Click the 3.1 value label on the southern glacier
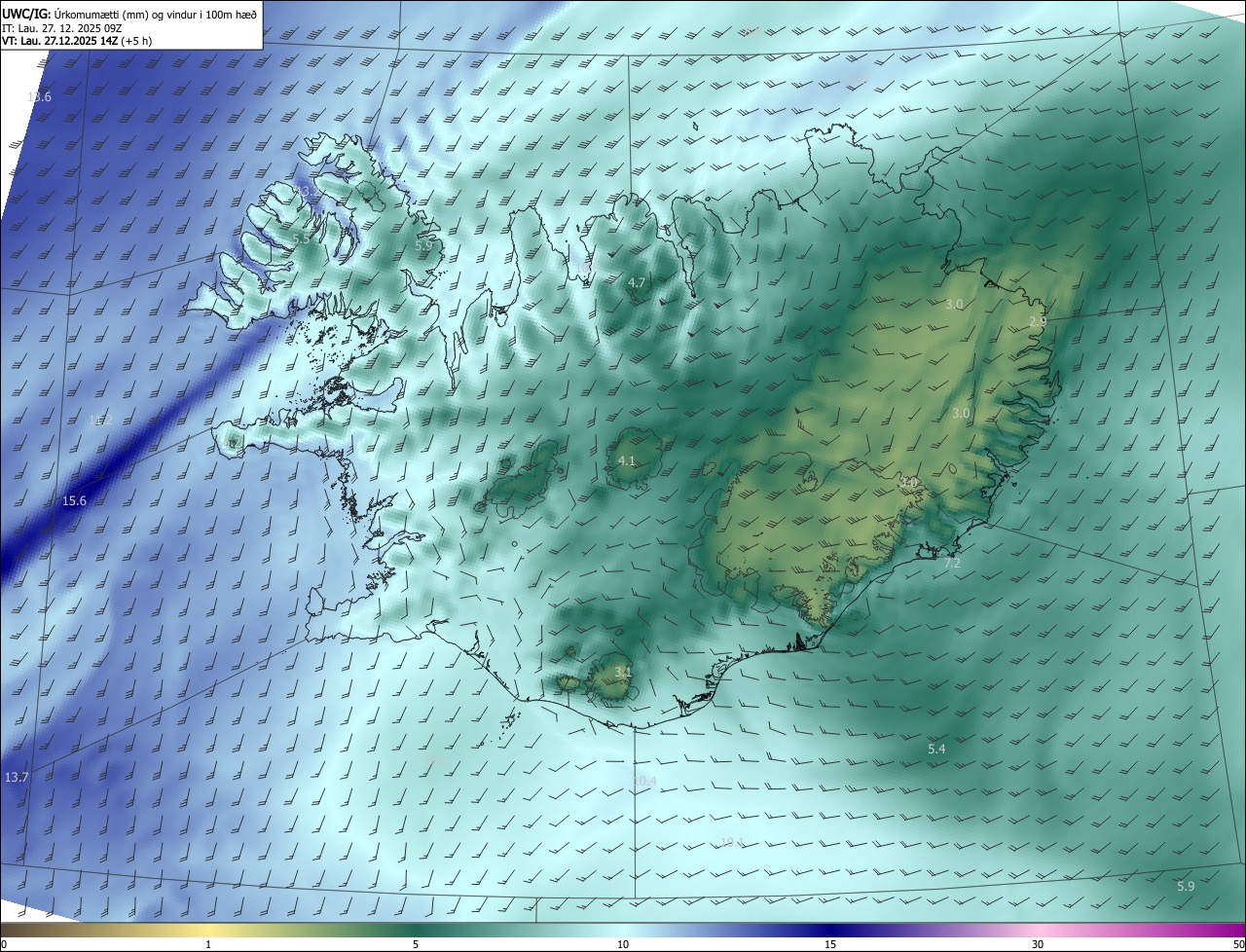This screenshot has width=1246, height=952. [624, 672]
